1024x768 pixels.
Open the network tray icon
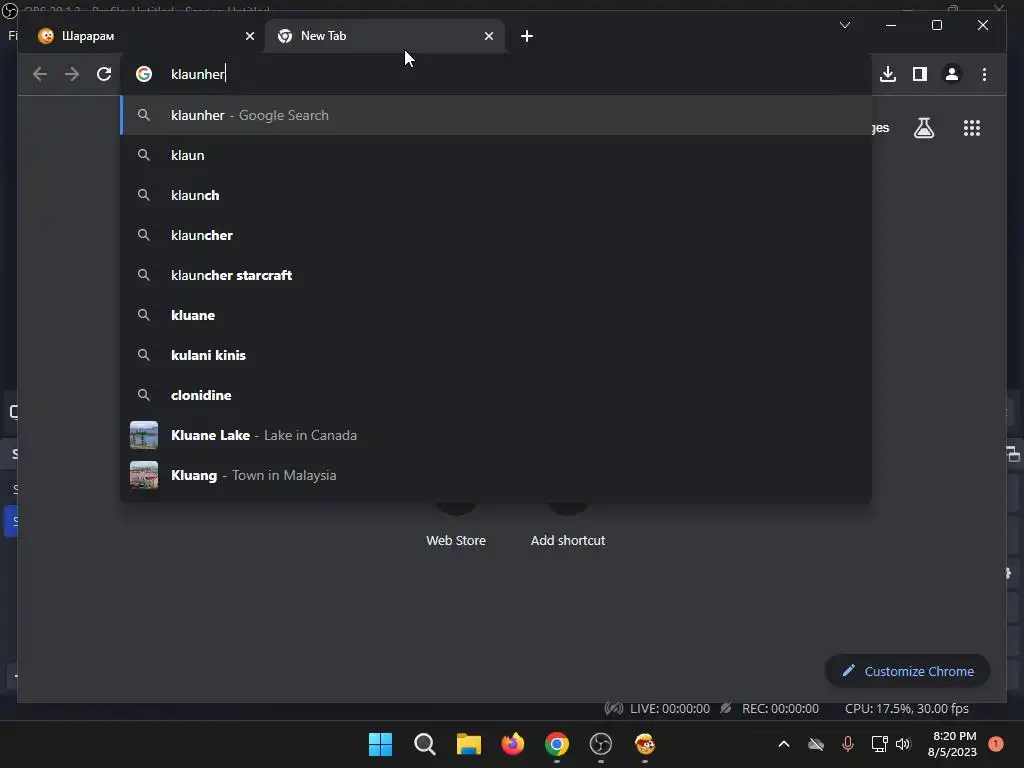[879, 744]
